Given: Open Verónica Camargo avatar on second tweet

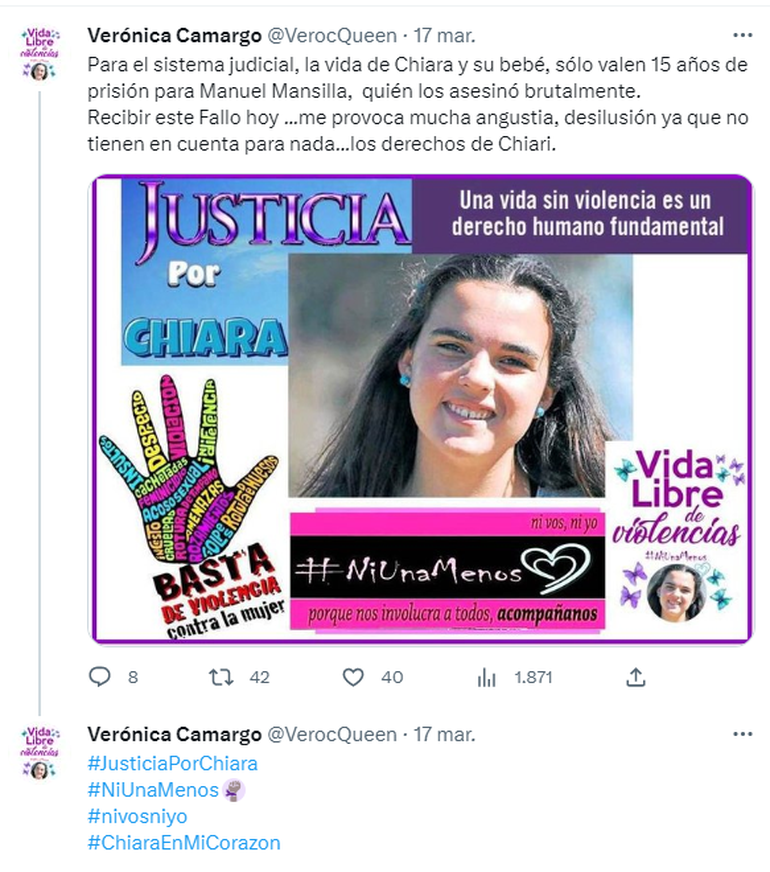Looking at the screenshot, I should point(39,753).
